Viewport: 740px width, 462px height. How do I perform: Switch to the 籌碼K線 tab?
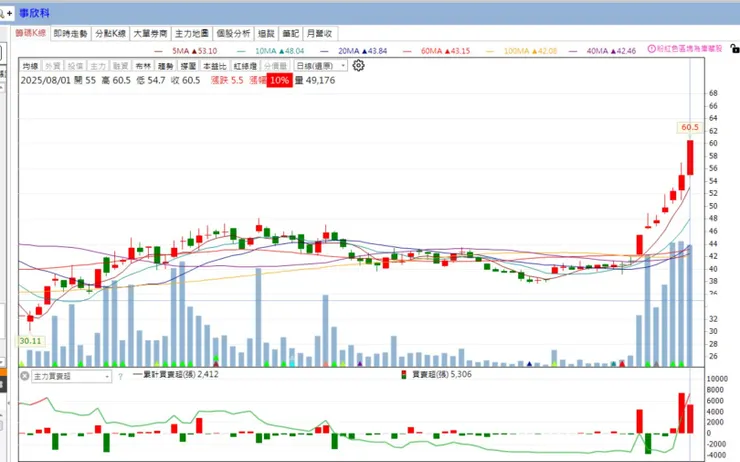coord(31,33)
